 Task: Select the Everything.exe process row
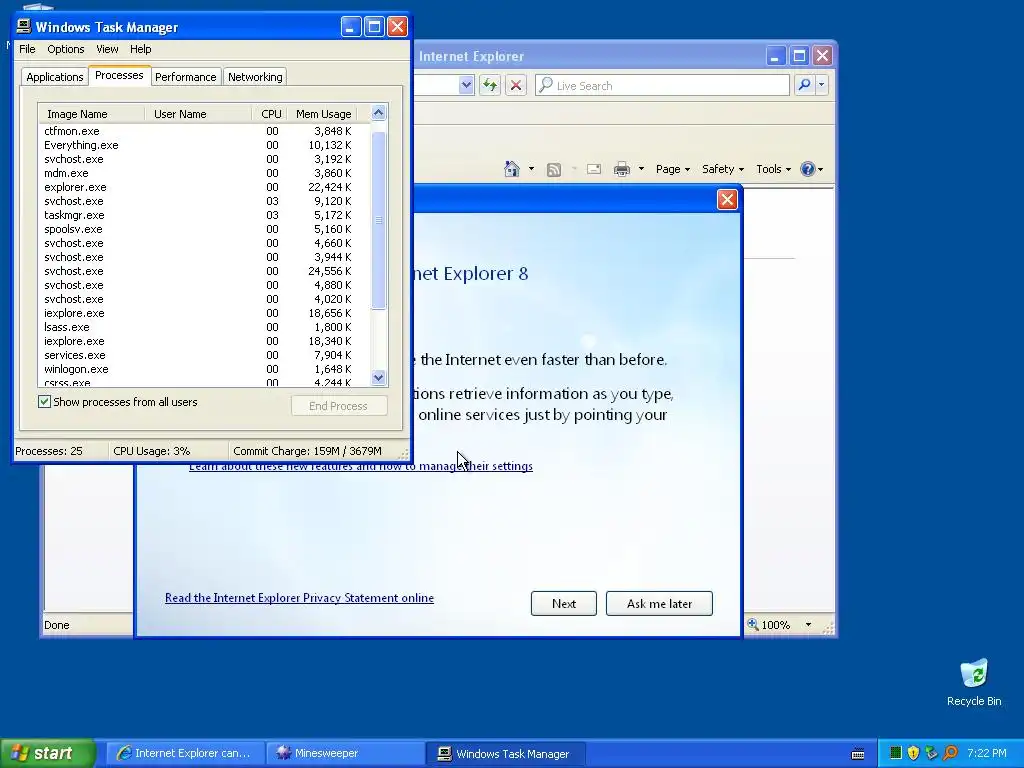click(199, 145)
